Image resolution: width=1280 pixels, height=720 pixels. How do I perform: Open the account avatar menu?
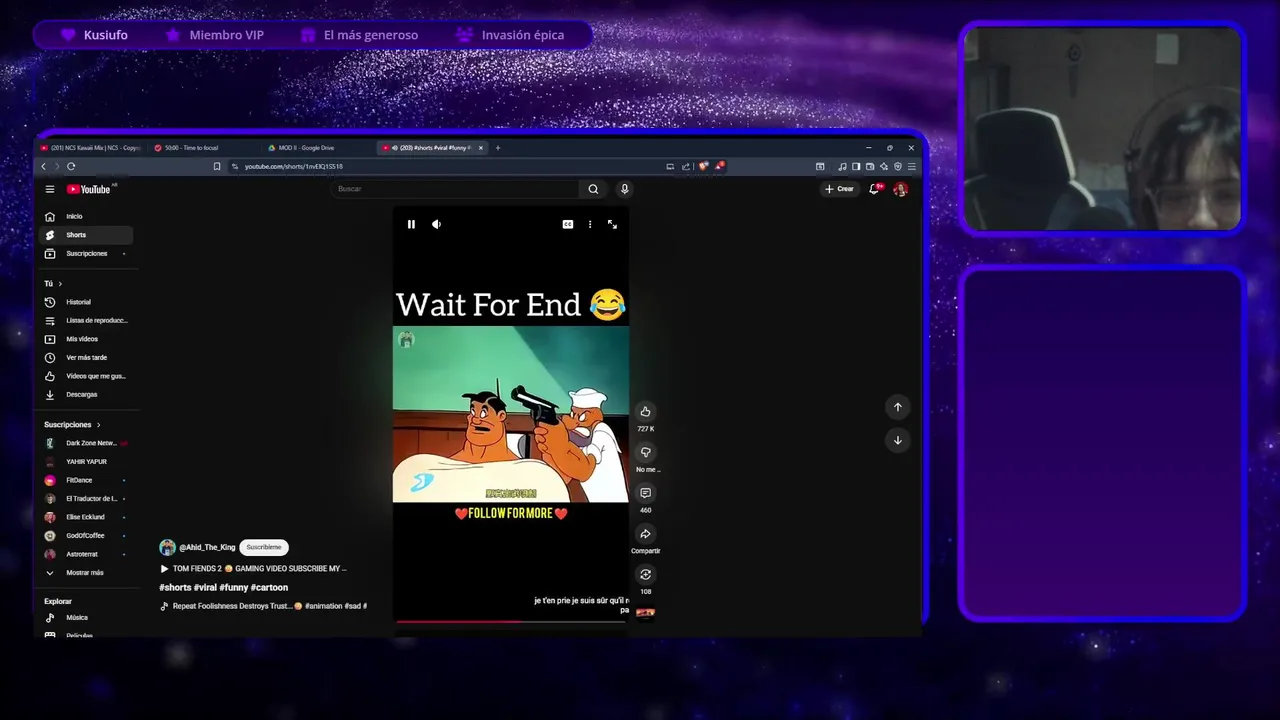900,189
